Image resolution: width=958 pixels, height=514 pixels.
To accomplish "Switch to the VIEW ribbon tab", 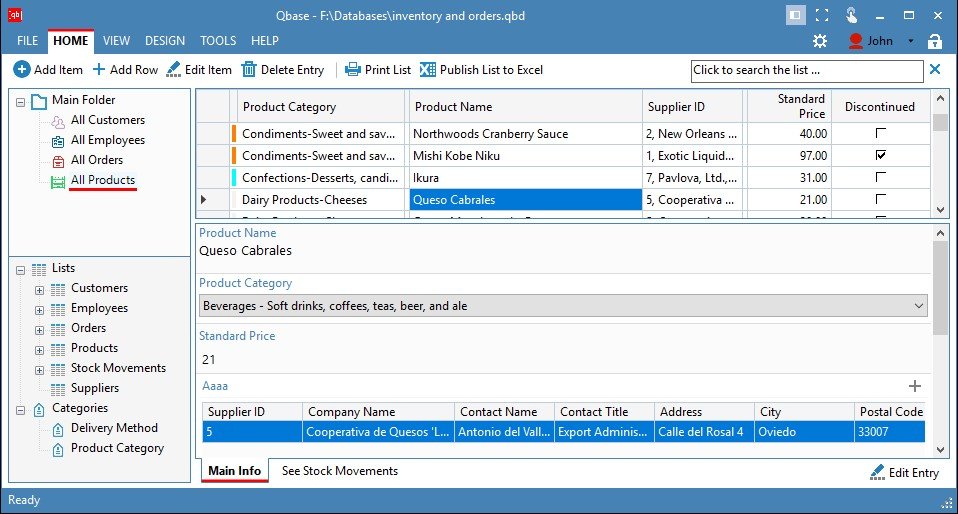I will [x=116, y=40].
